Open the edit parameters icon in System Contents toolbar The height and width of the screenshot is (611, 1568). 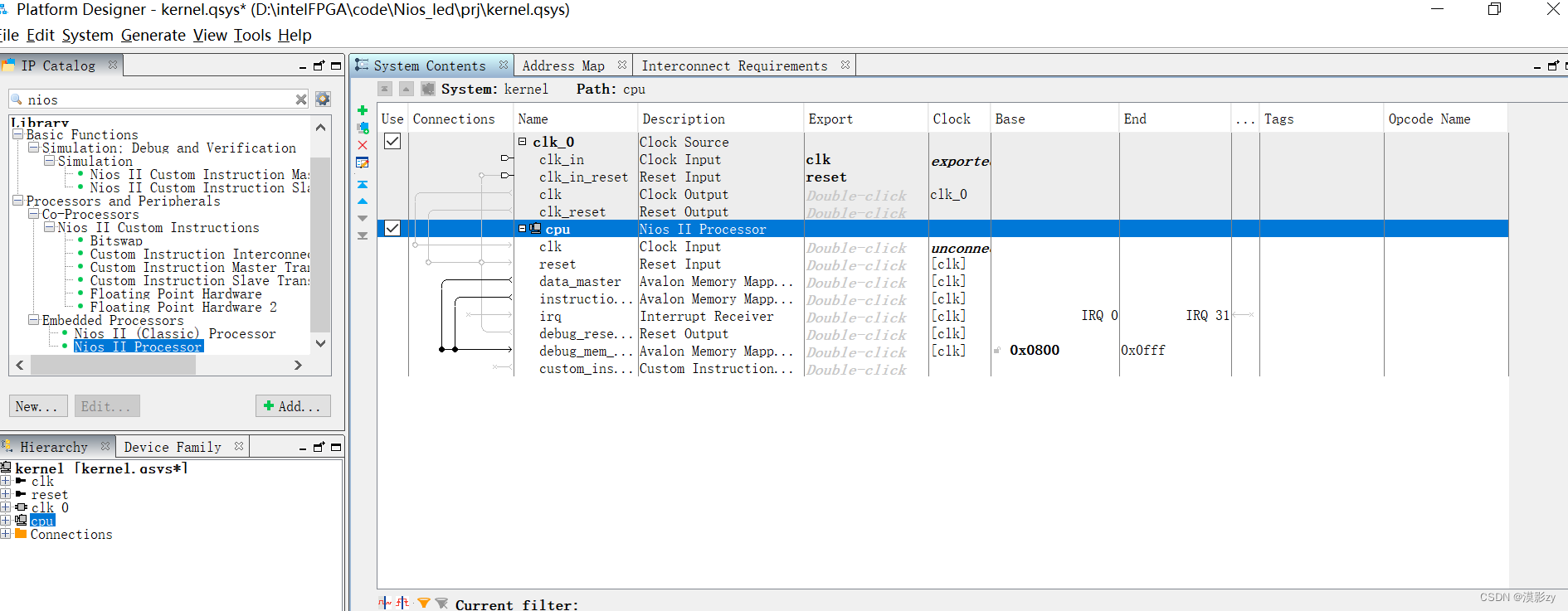pos(363,162)
